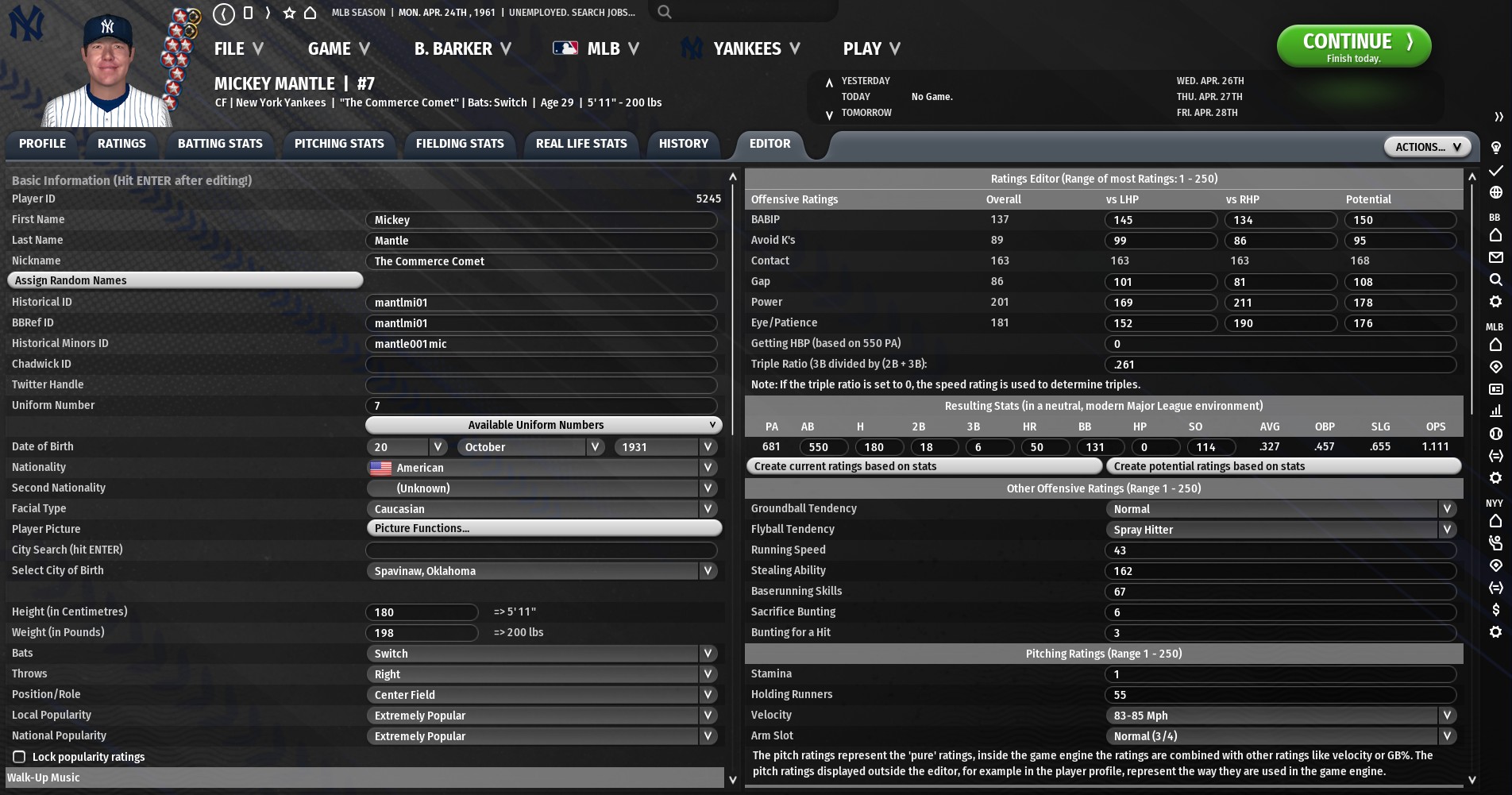The width and height of the screenshot is (1512, 795).
Task: Open the NYY roster player icon
Action: click(x=1495, y=543)
